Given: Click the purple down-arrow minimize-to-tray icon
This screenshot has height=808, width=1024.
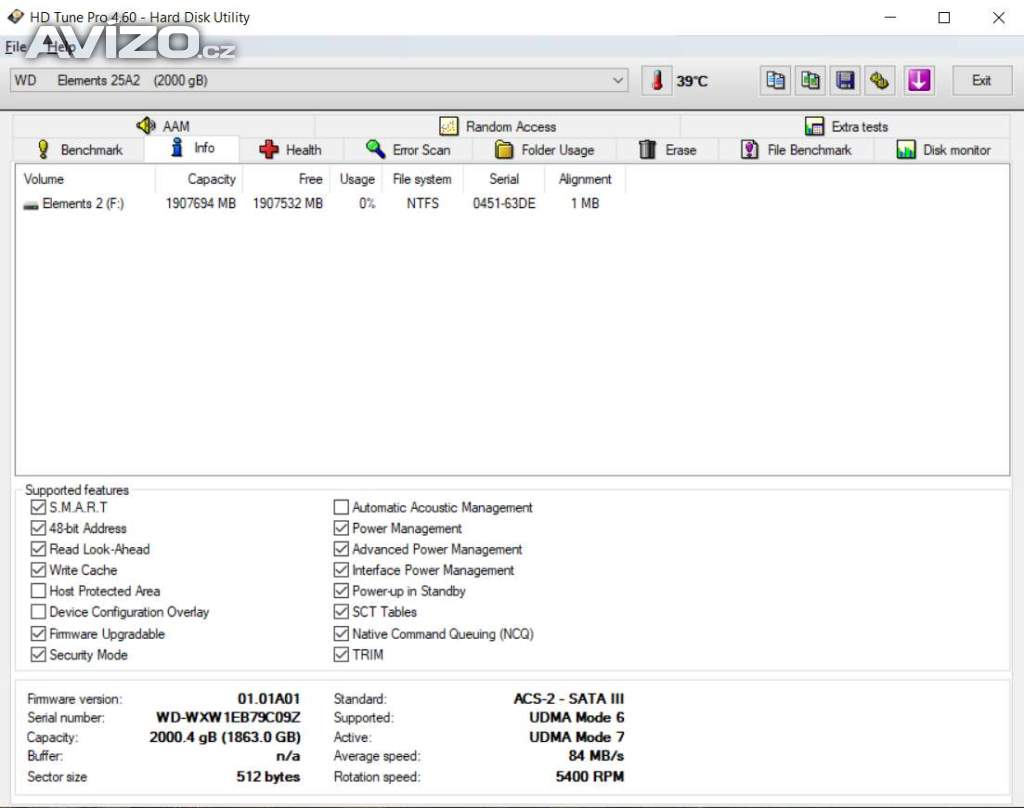Looking at the screenshot, I should pyautogui.click(x=919, y=80).
